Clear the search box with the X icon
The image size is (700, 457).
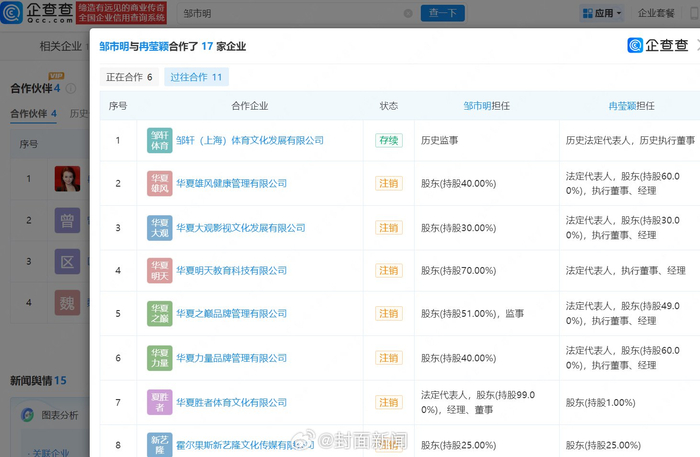[x=408, y=13]
